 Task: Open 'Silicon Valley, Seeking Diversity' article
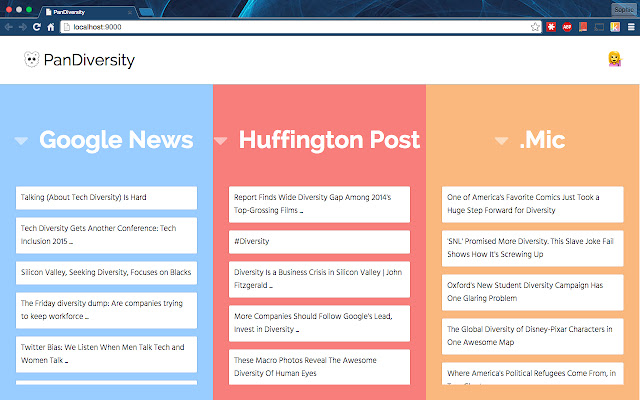tap(107, 273)
